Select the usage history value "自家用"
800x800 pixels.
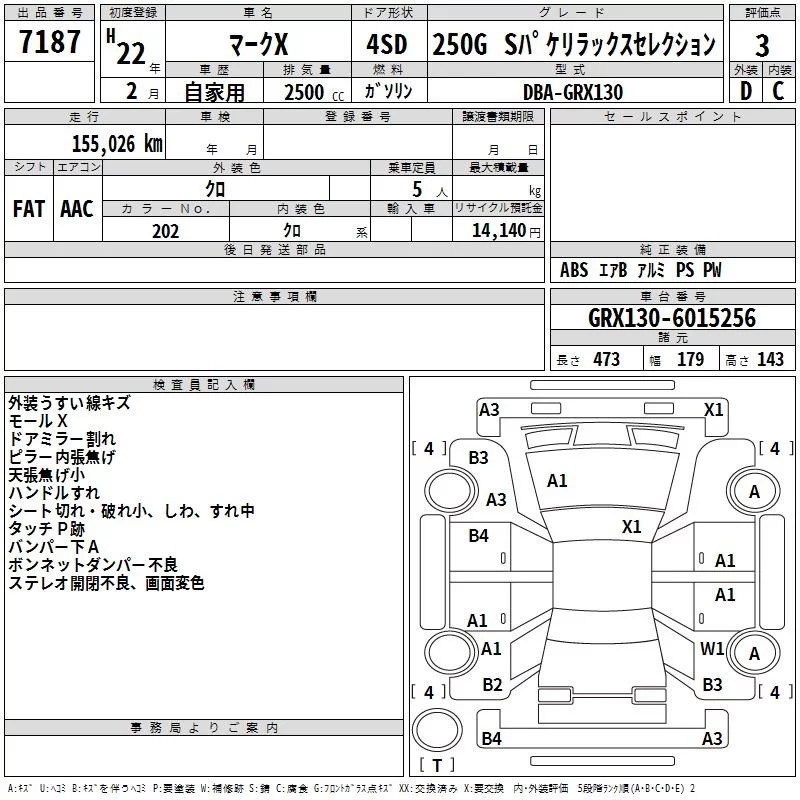(214, 92)
